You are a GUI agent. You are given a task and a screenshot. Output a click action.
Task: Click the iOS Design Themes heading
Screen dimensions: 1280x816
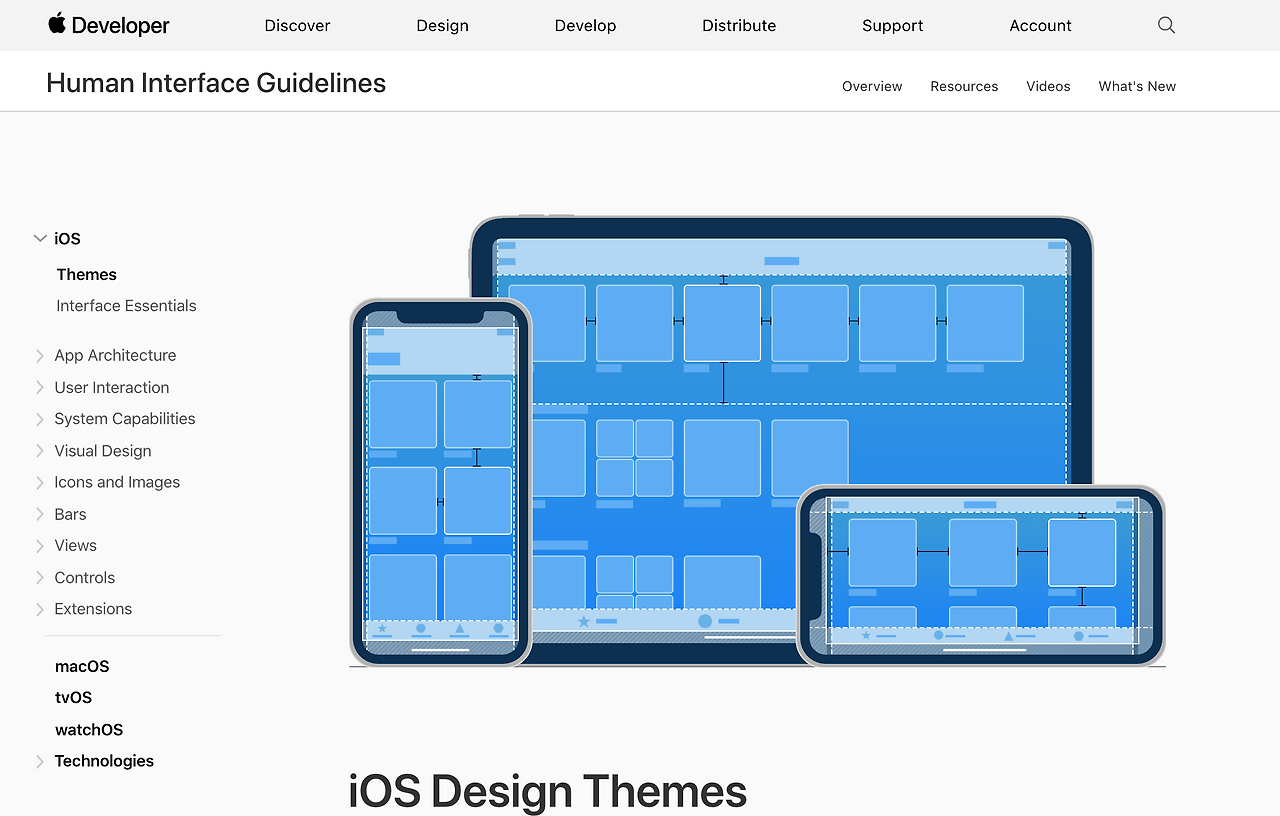547,791
